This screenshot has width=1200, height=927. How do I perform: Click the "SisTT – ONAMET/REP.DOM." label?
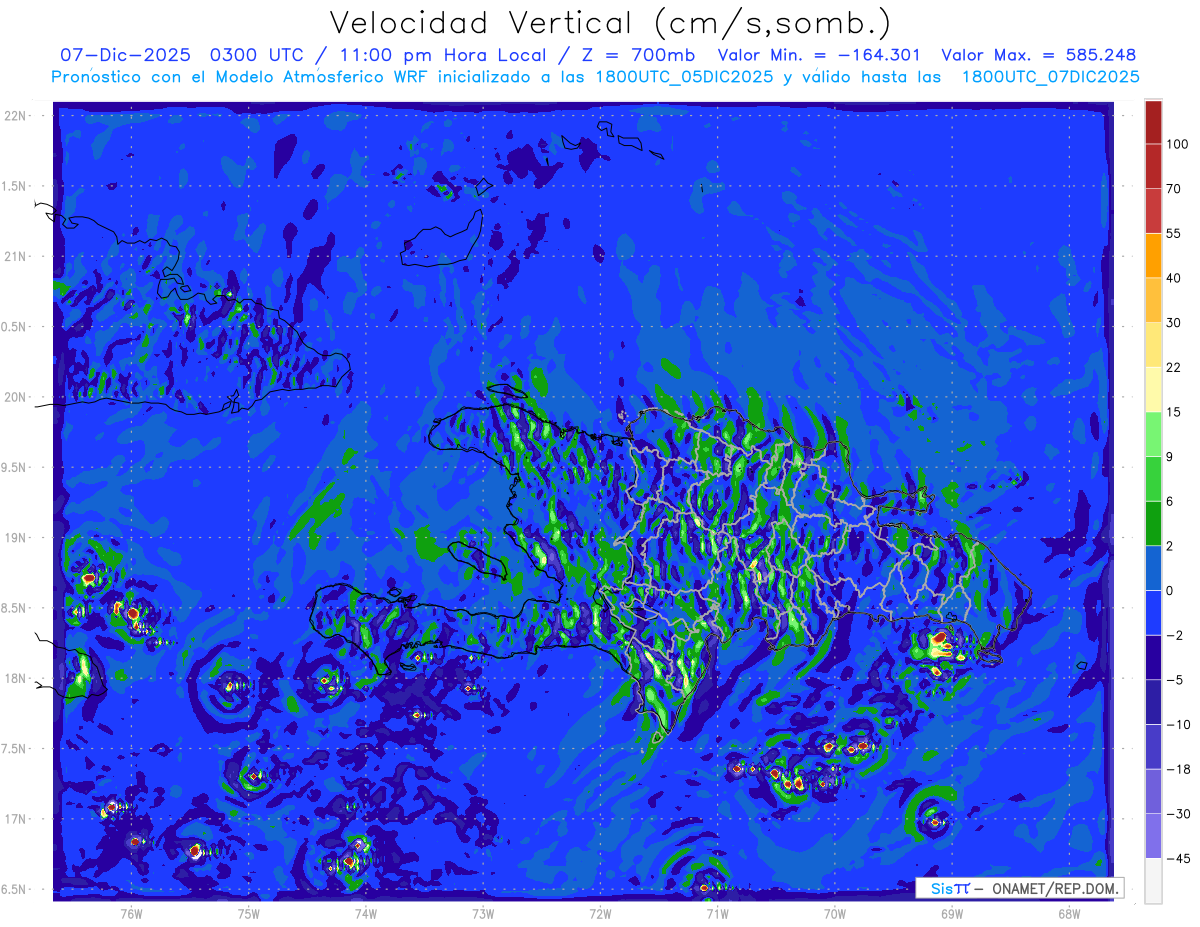point(1019,888)
